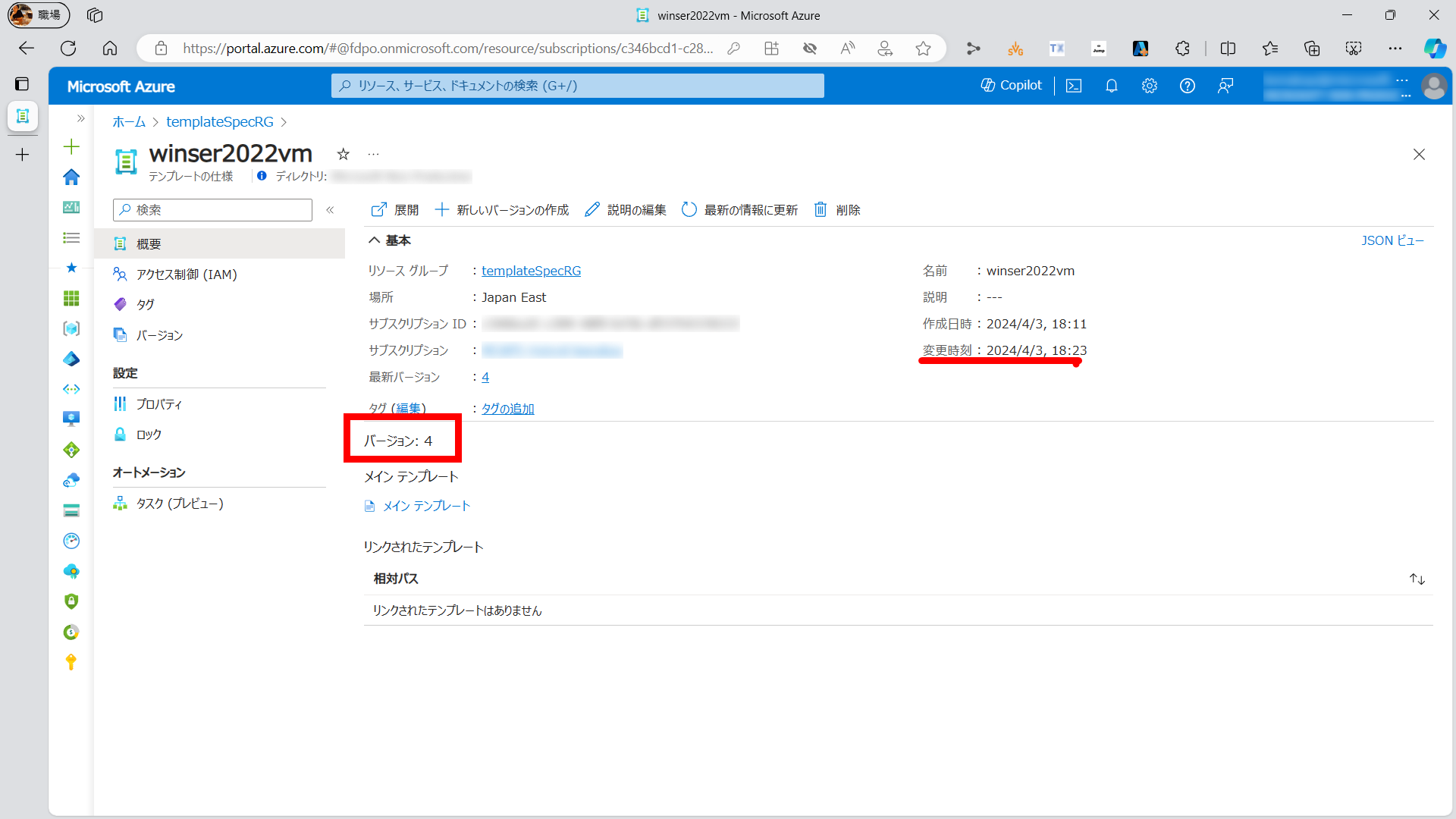Click Edit description (説明の編集)
This screenshot has height=819, width=1456.
[x=626, y=210]
